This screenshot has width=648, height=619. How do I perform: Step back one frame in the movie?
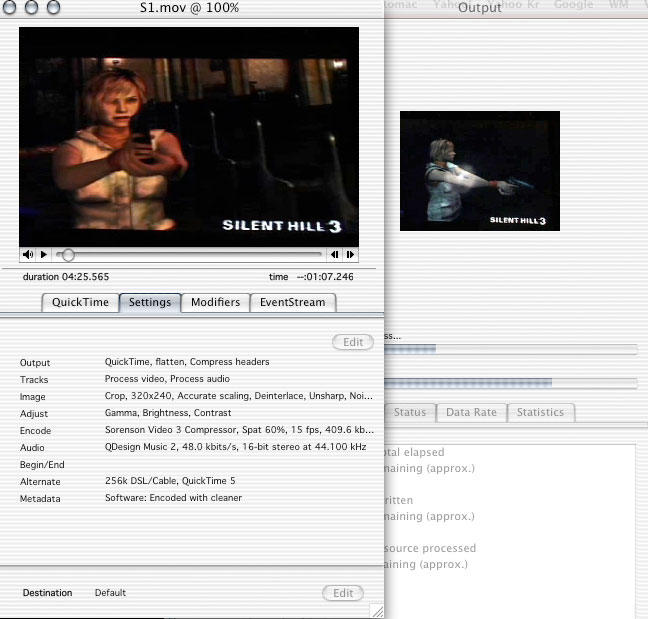[x=336, y=255]
